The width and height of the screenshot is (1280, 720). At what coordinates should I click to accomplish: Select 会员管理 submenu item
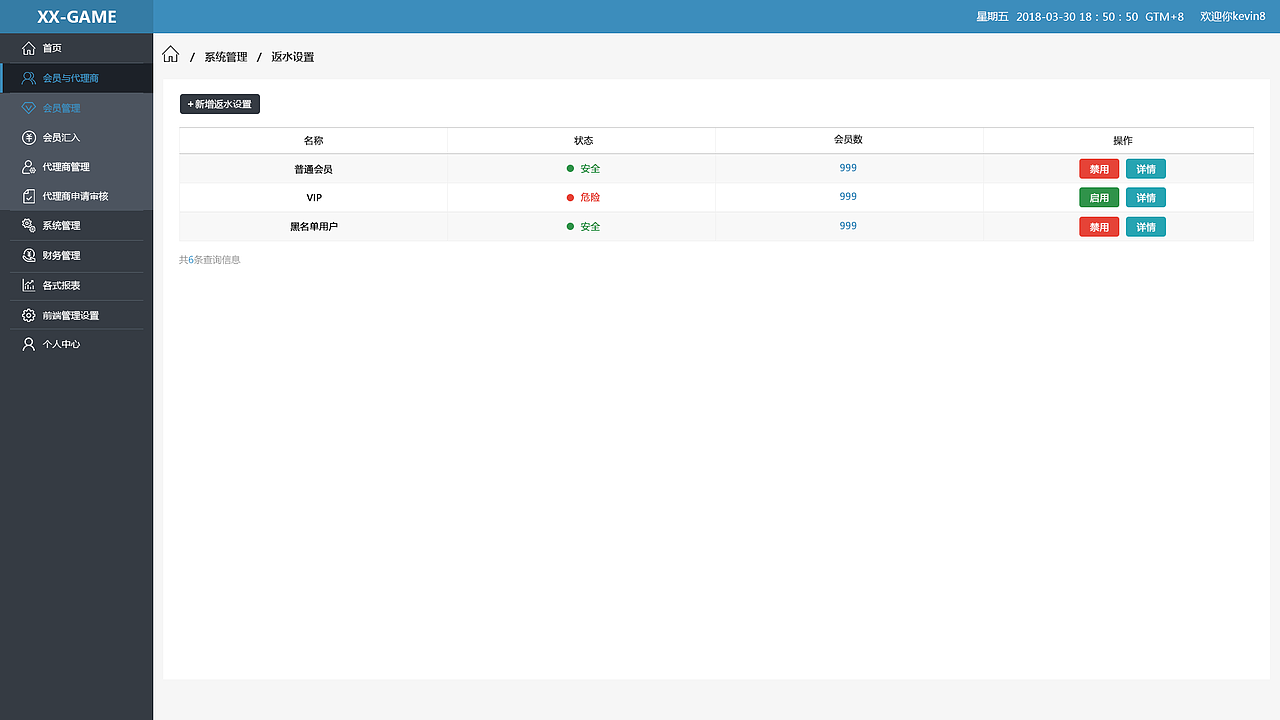tap(76, 108)
